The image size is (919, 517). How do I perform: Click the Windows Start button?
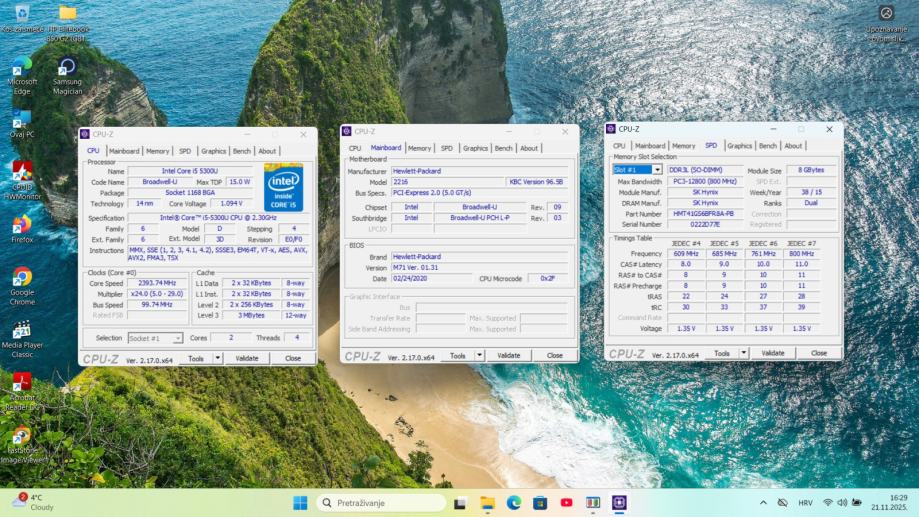click(x=300, y=502)
